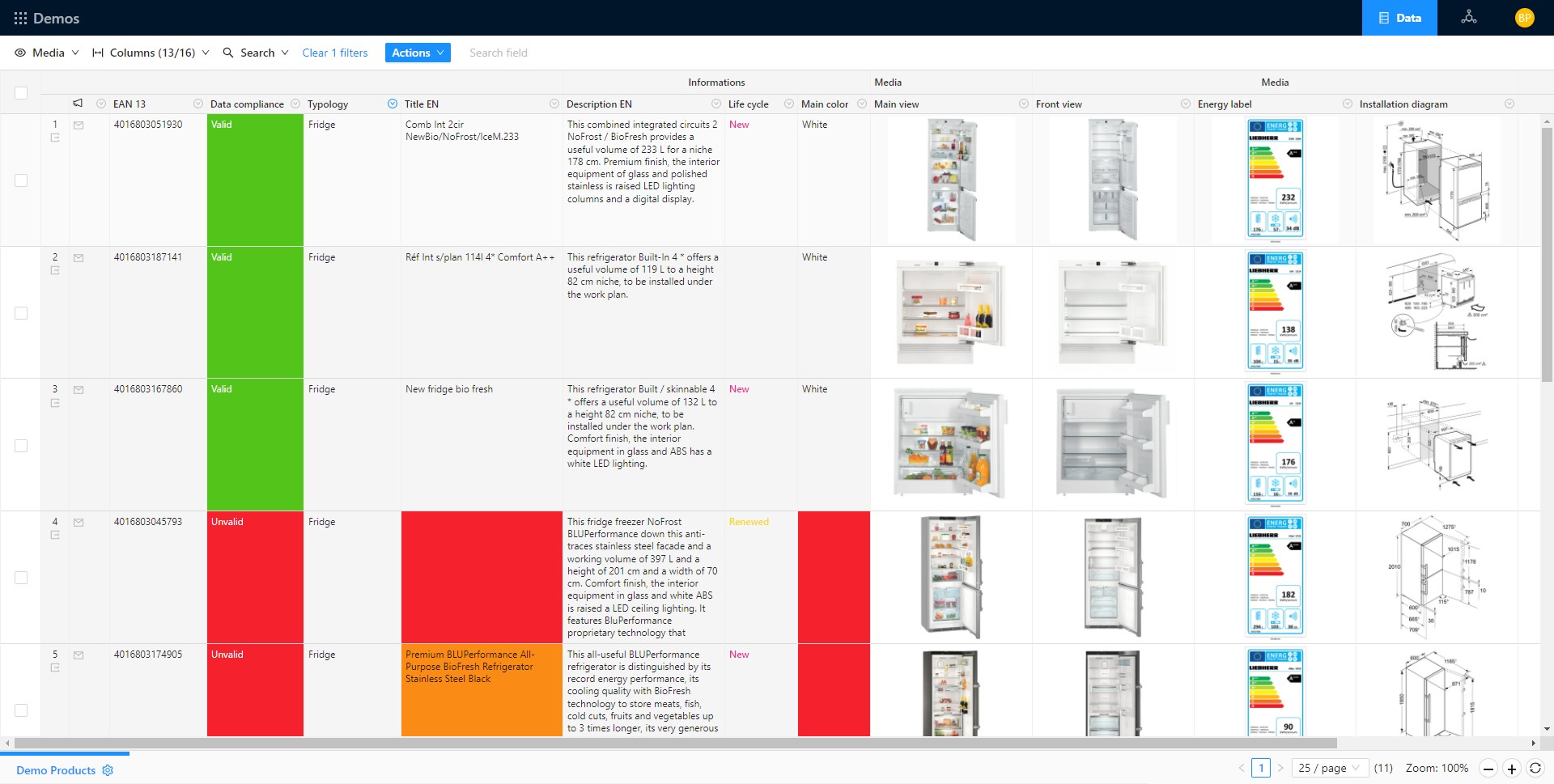The width and height of the screenshot is (1554, 784).
Task: Click the megaphone icon in column header
Action: tap(78, 104)
